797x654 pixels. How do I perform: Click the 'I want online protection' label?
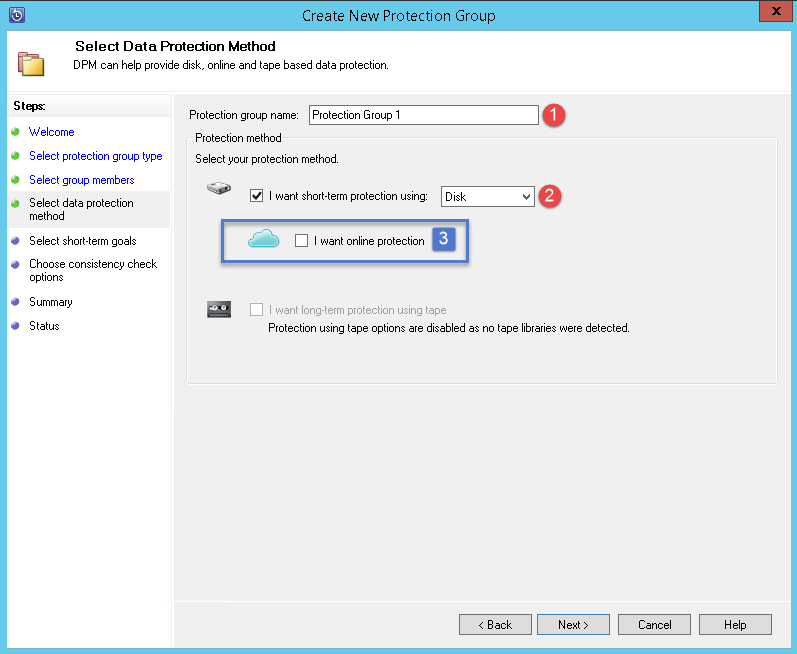tap(369, 241)
